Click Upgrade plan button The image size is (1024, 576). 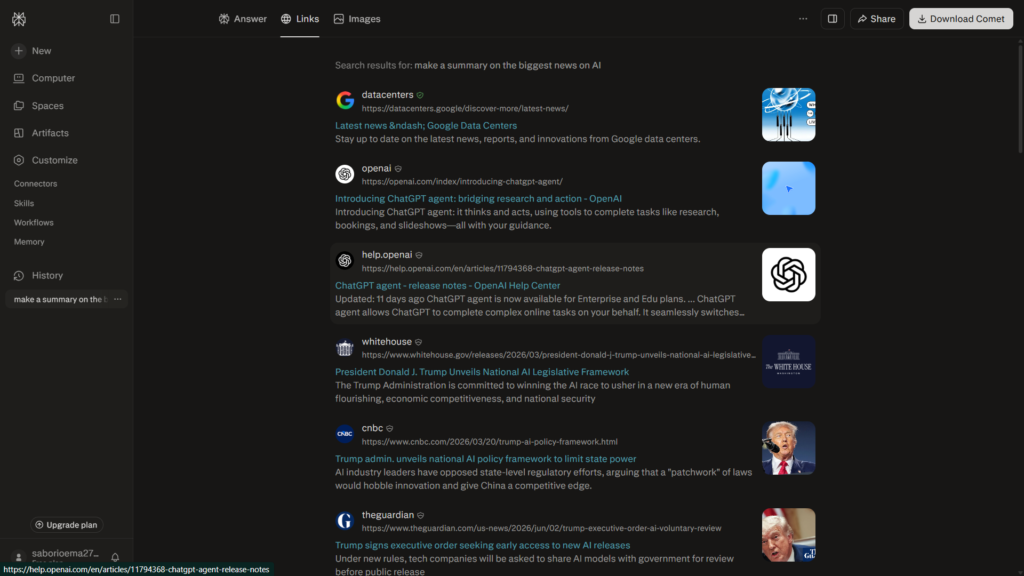click(x=66, y=525)
